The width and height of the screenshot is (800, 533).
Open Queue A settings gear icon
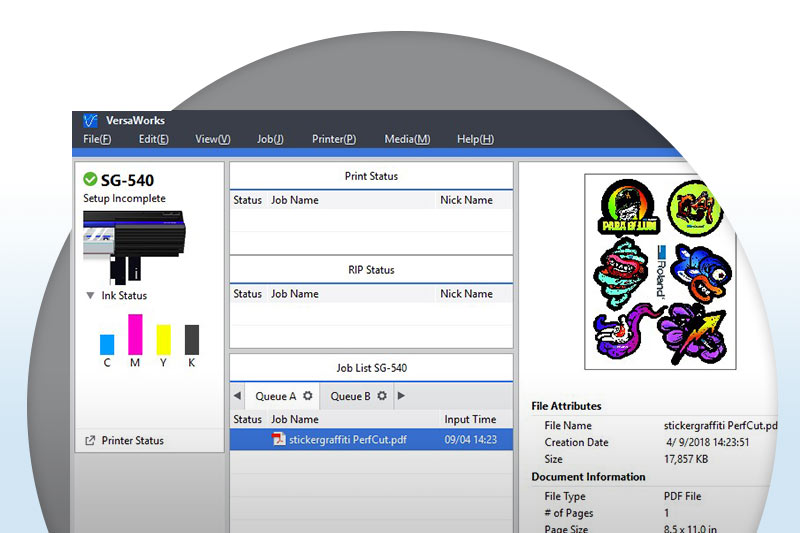coord(308,396)
